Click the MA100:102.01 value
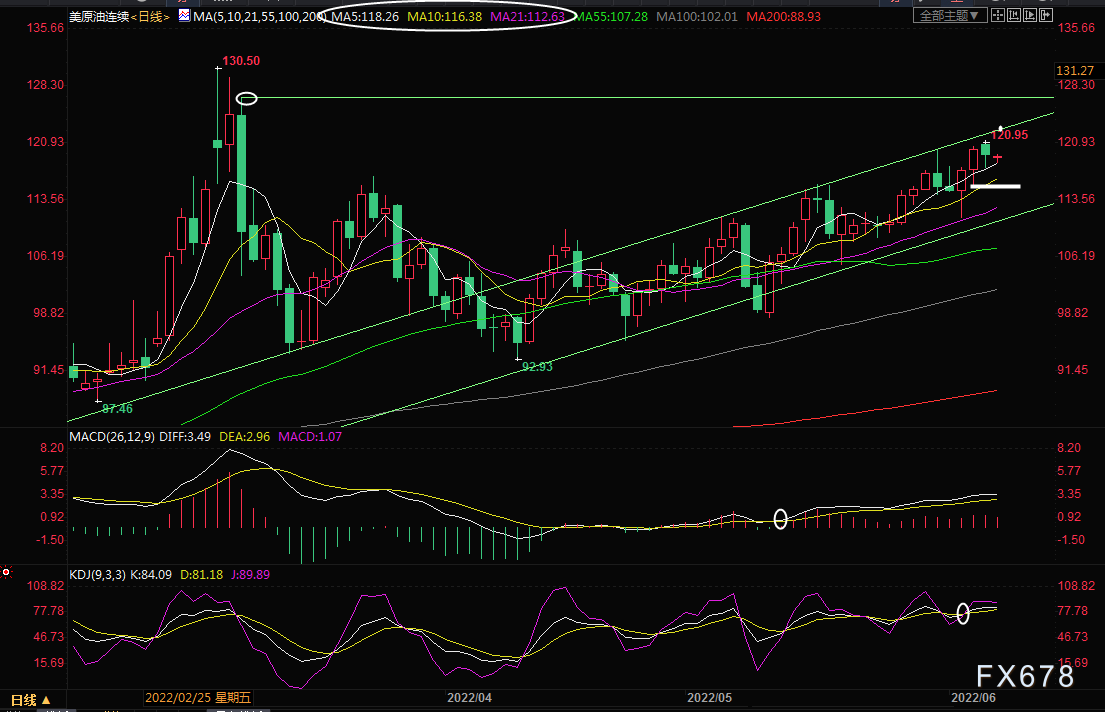 point(697,16)
